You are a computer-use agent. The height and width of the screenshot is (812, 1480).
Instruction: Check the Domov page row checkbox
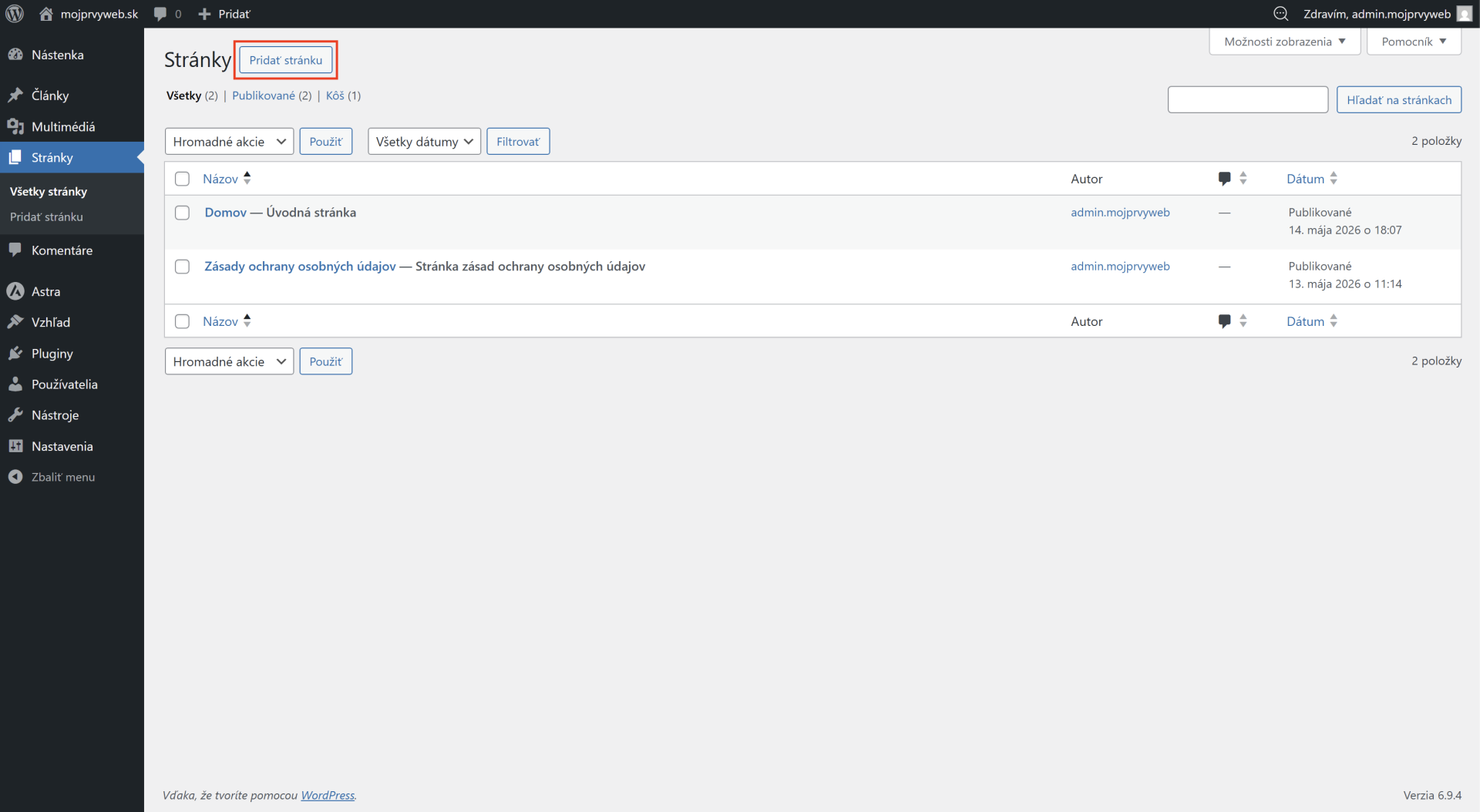182,213
